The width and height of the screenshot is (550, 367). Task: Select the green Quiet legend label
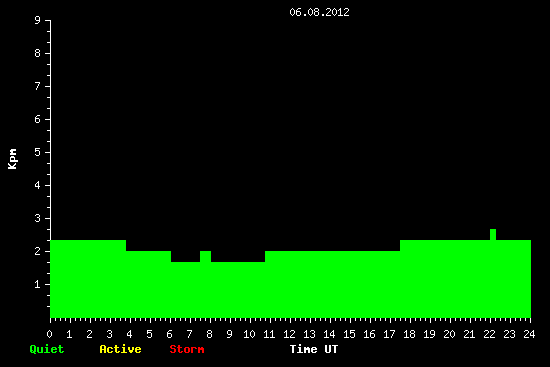(47, 349)
